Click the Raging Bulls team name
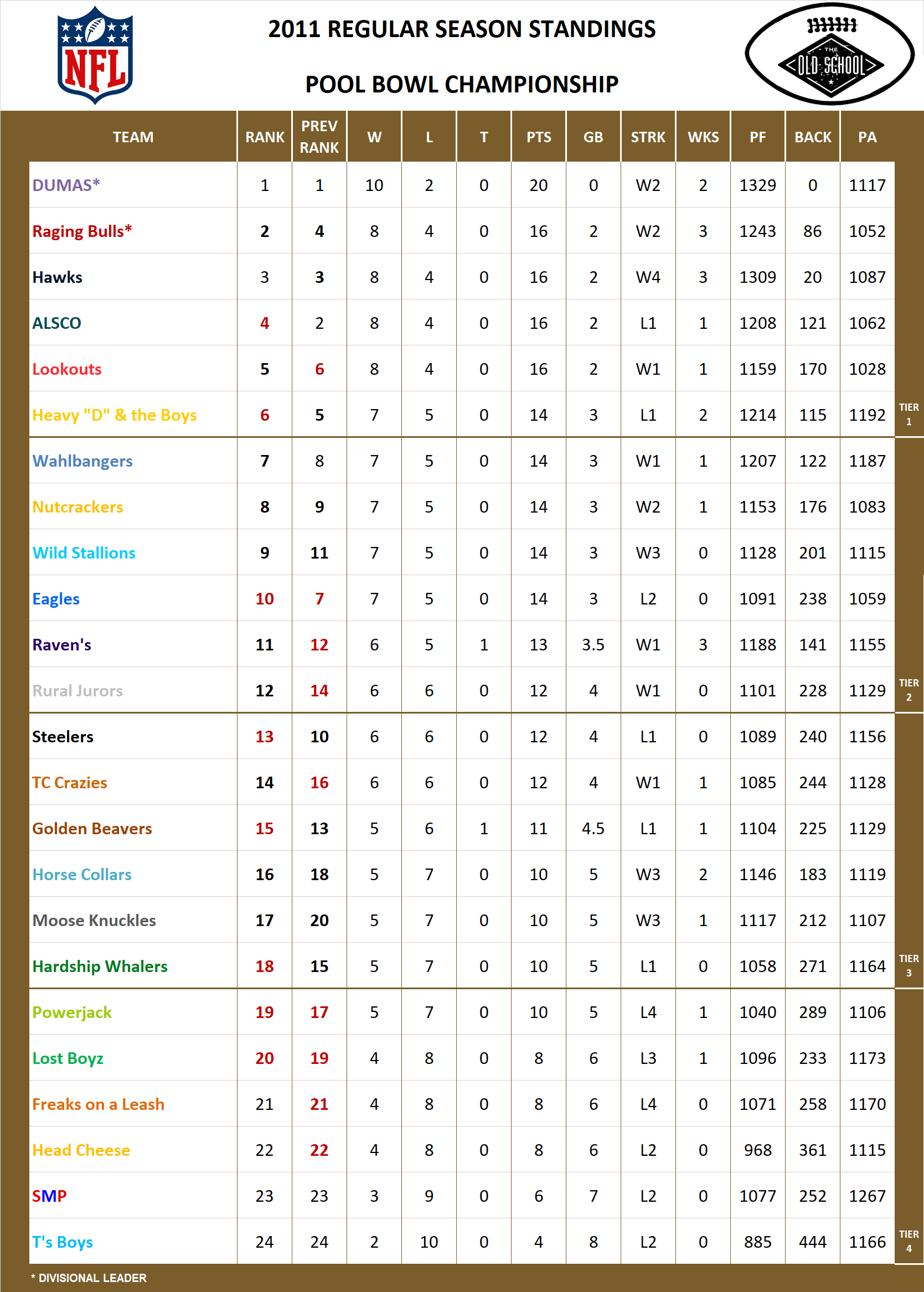 click(82, 231)
